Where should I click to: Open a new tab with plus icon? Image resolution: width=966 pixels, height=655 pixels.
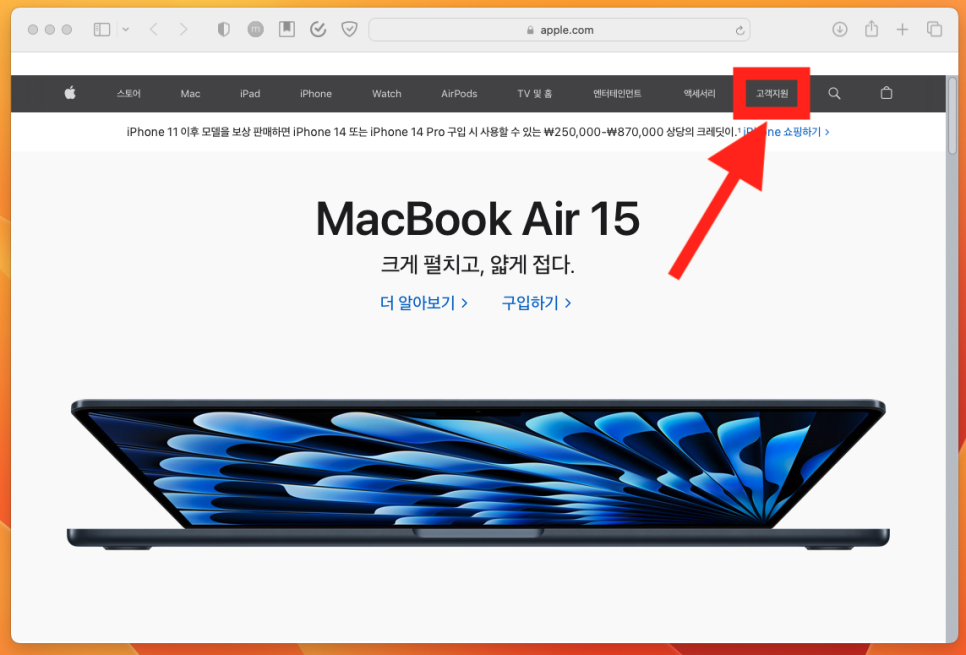pos(903,29)
